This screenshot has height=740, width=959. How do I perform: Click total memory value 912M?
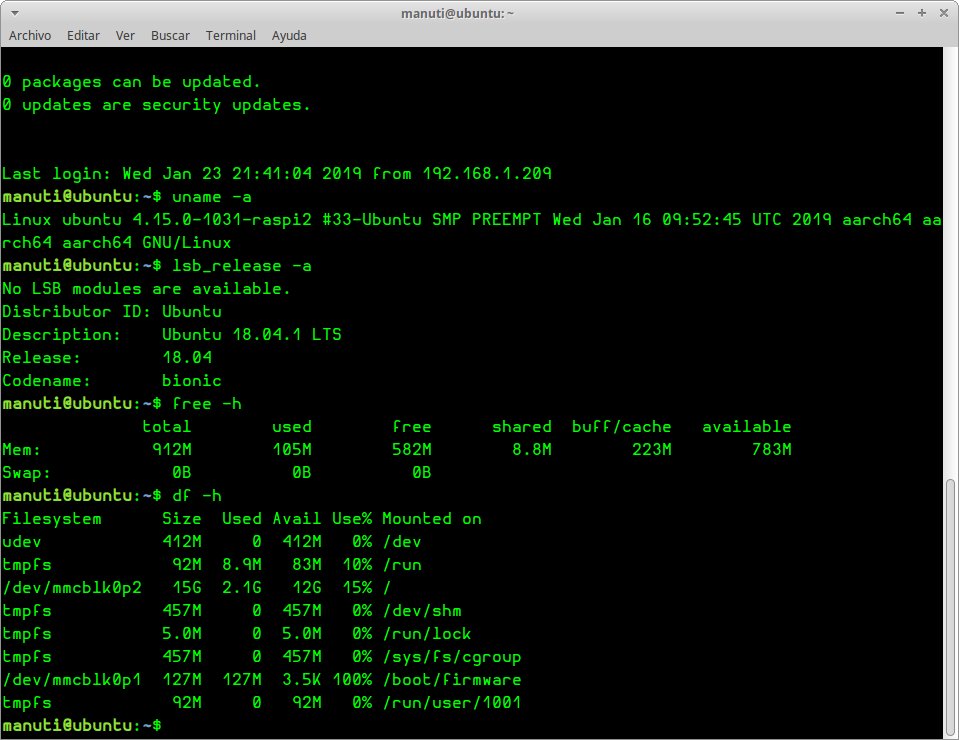tap(172, 450)
